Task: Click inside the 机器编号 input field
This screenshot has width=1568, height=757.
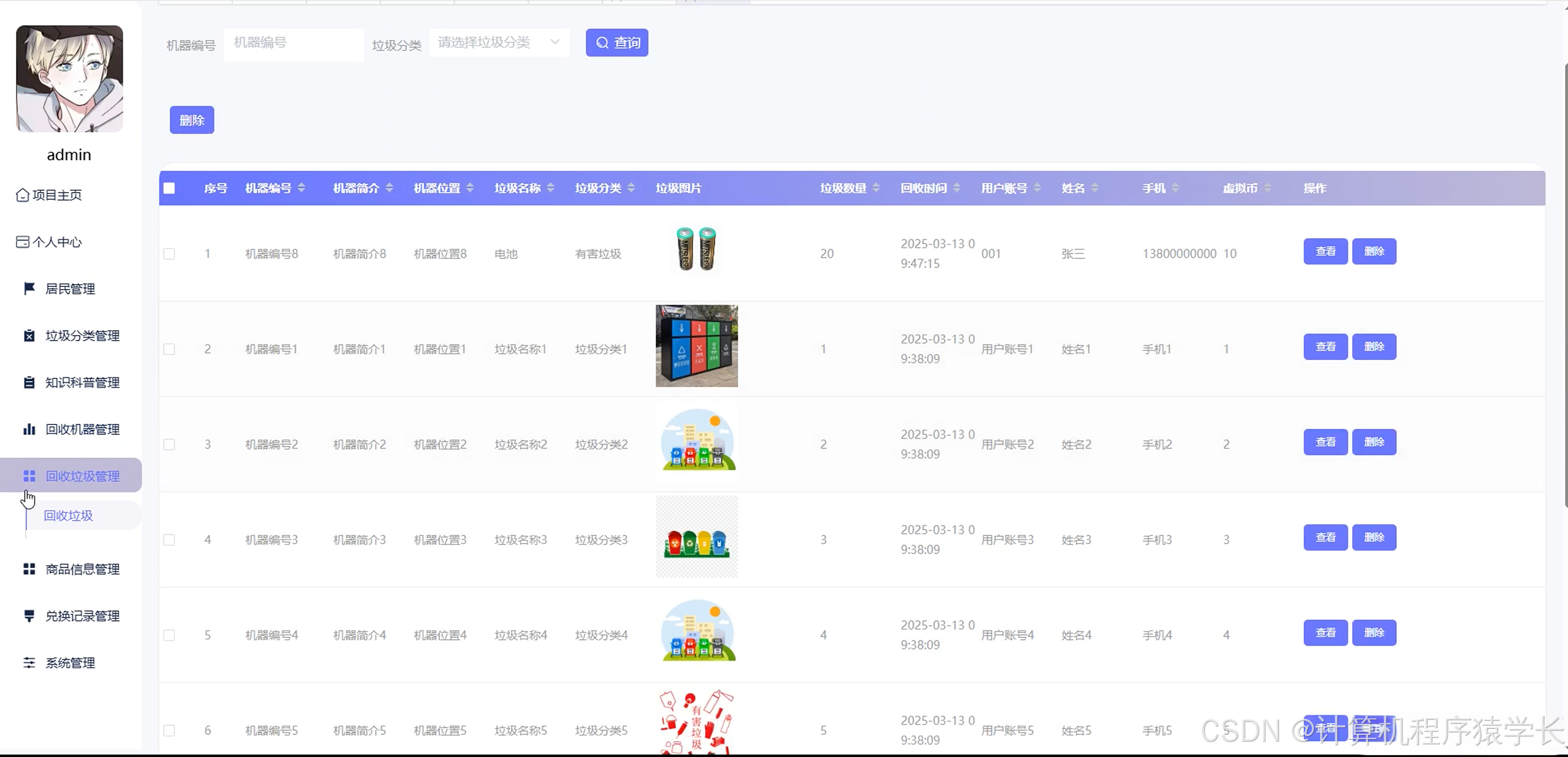Action: pos(293,44)
